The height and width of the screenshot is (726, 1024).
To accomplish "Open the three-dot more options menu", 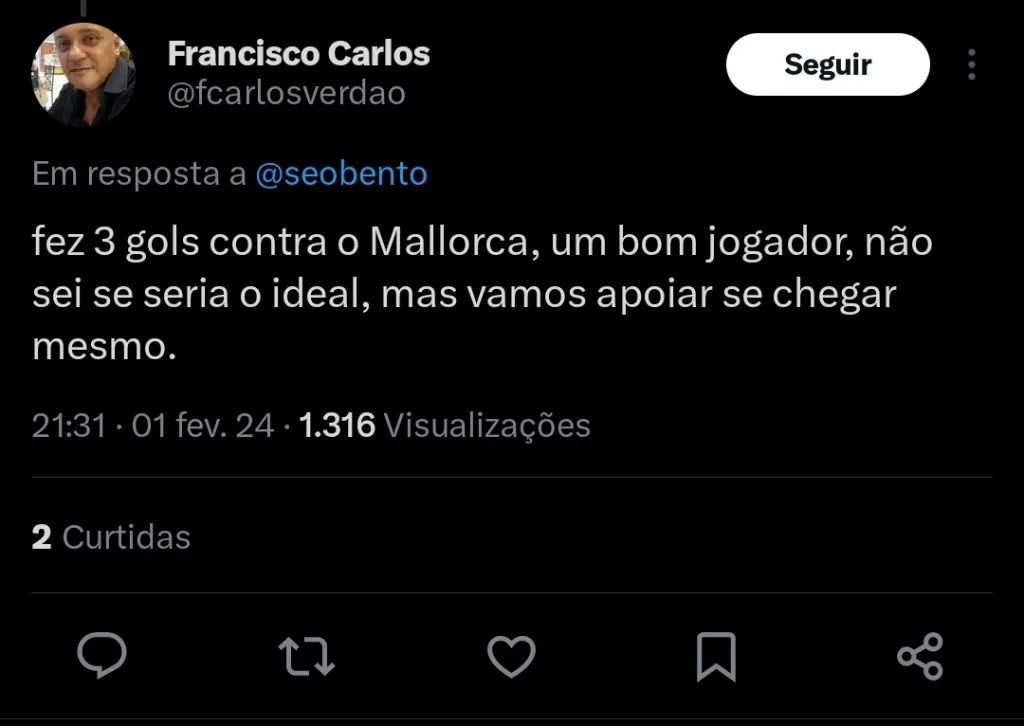I will tap(971, 65).
